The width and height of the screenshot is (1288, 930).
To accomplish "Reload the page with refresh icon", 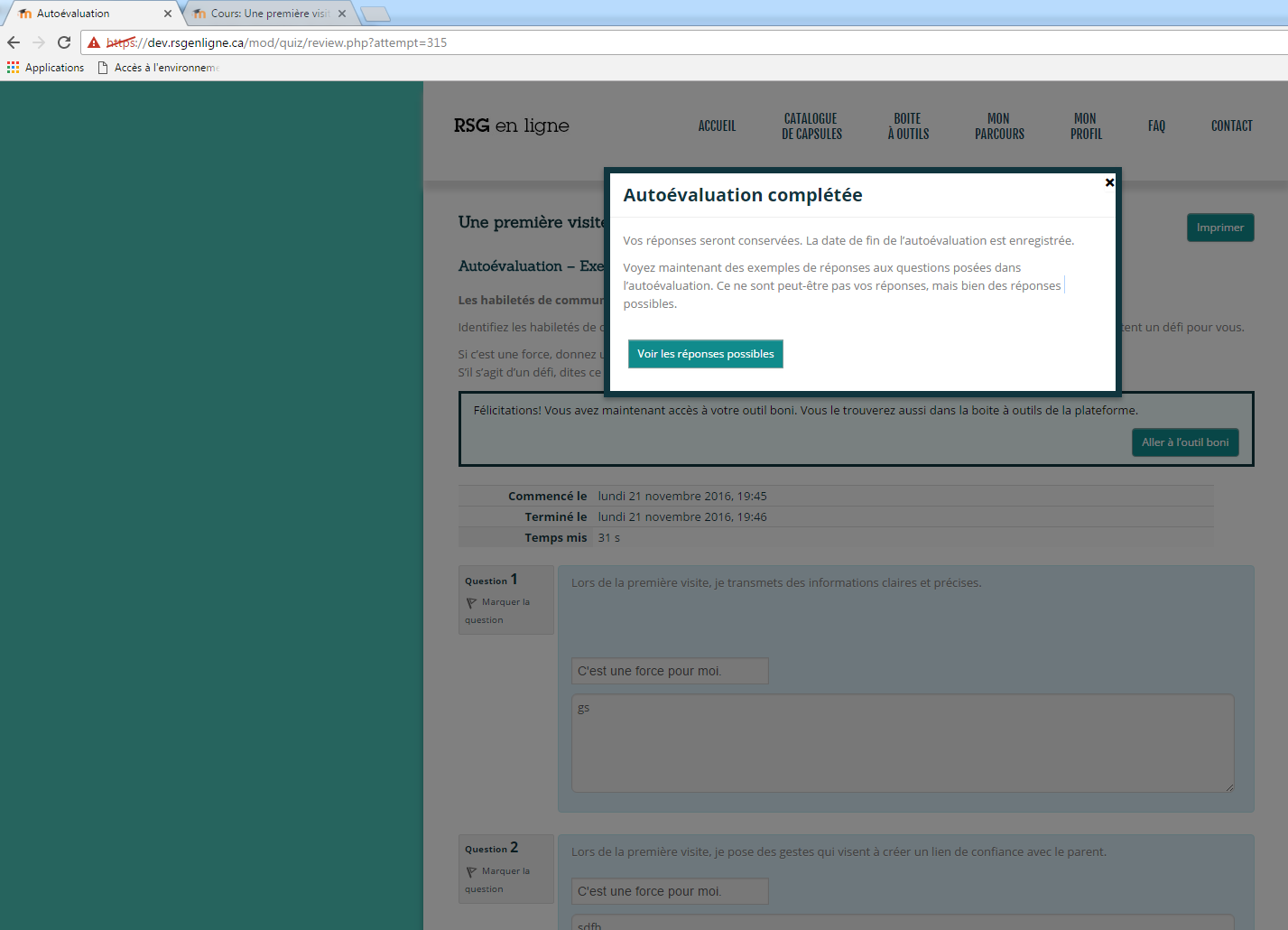I will pos(64,42).
